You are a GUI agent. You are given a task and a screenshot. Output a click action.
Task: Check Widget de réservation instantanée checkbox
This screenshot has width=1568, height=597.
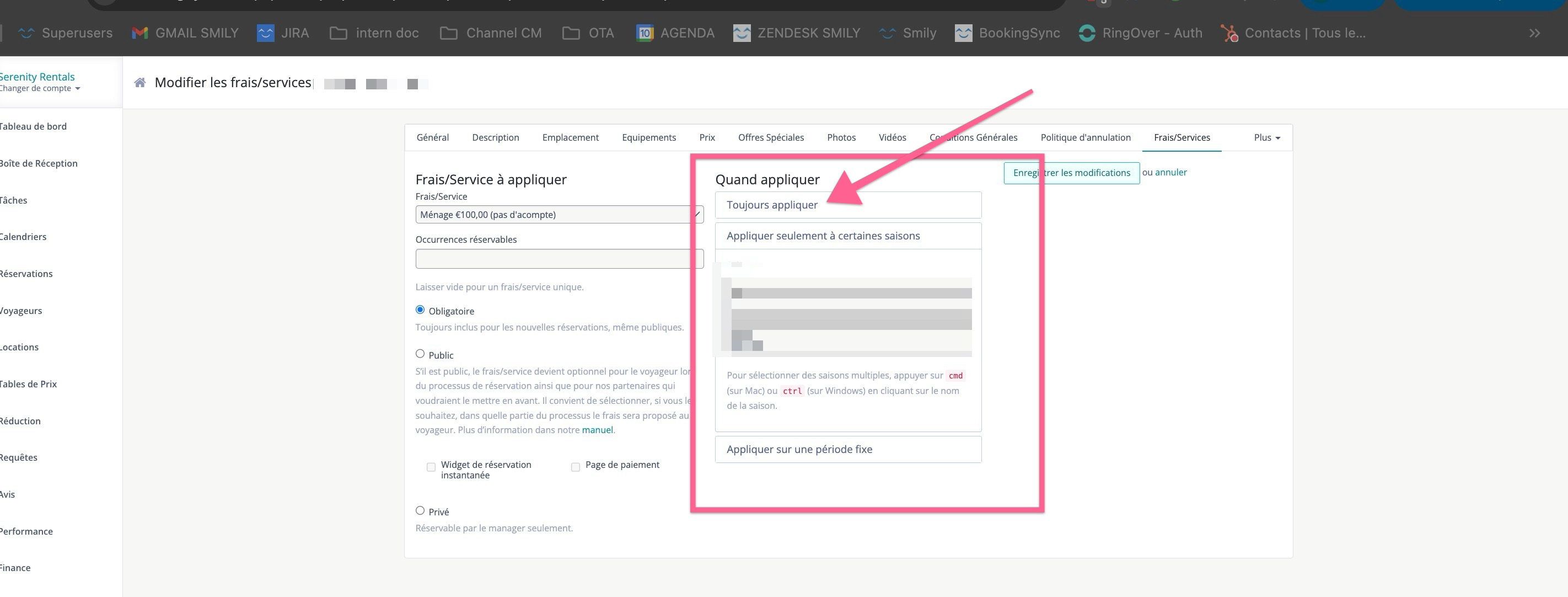click(x=431, y=467)
